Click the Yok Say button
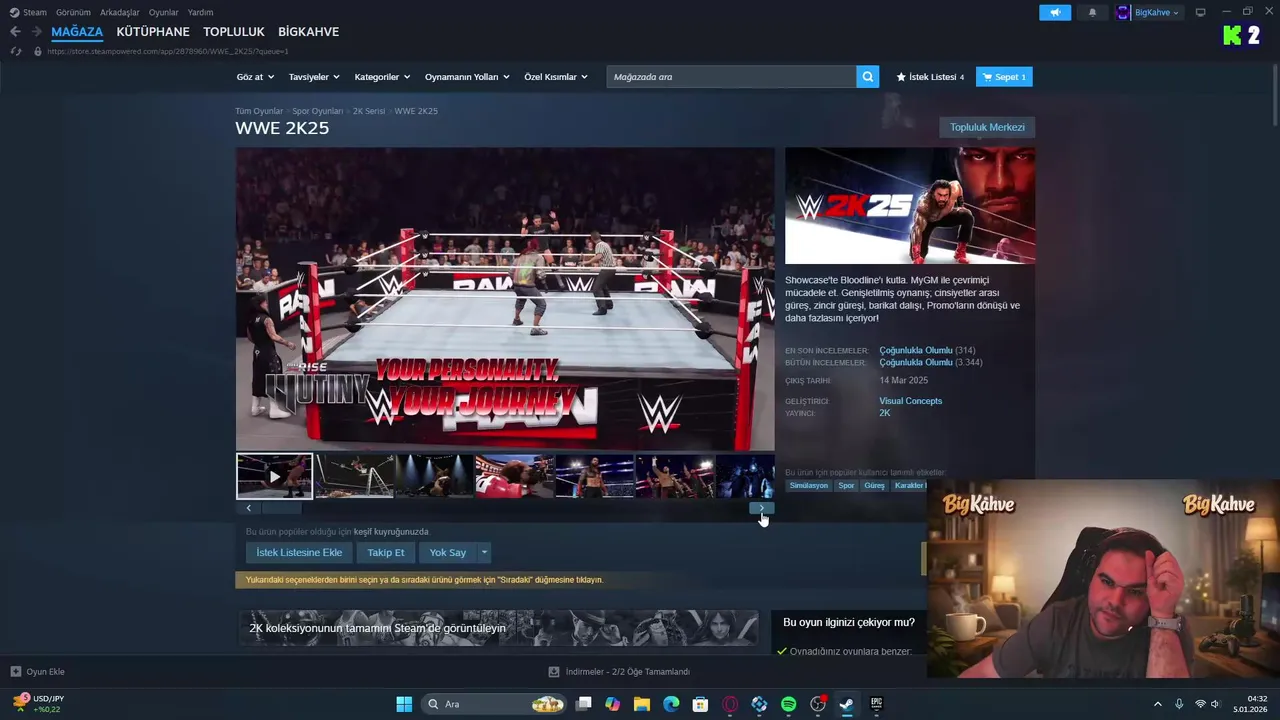The height and width of the screenshot is (720, 1280). [x=448, y=552]
